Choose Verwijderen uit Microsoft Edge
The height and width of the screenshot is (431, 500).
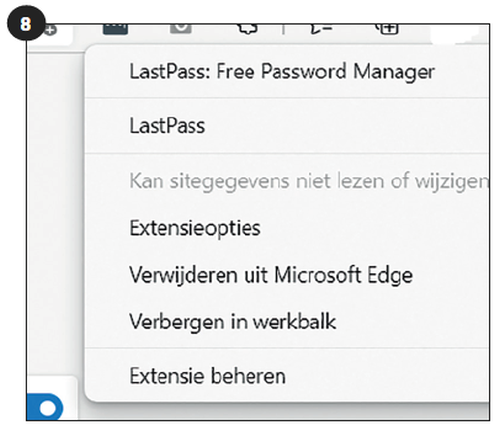(271, 275)
